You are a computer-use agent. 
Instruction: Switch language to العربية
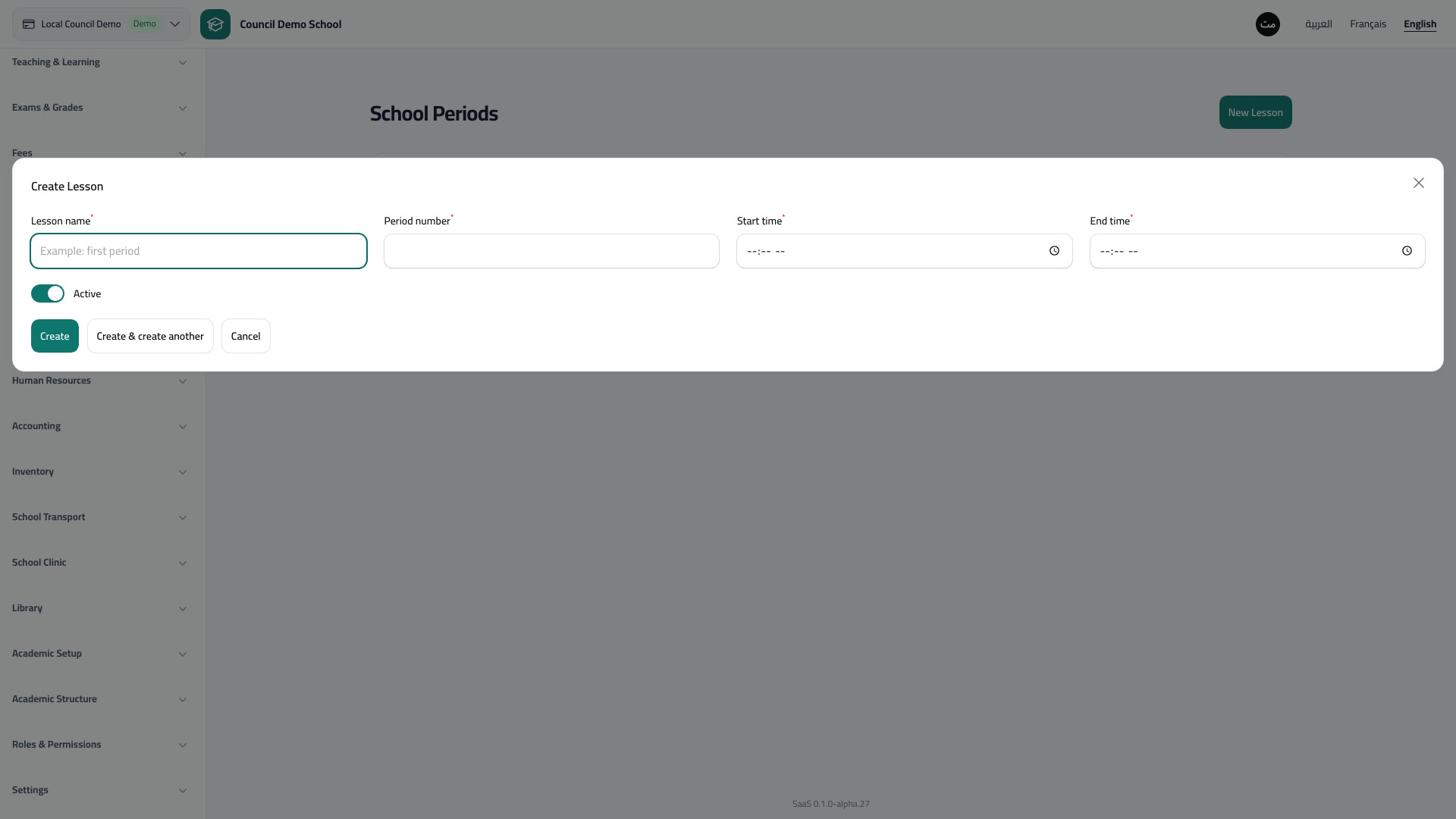[1318, 24]
